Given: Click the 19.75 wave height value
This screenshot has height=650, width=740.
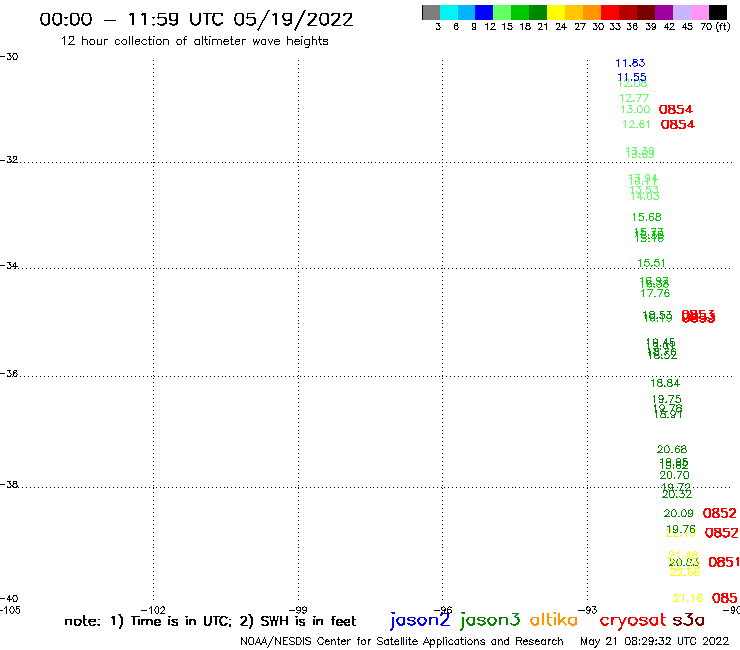Looking at the screenshot, I should pos(666,399).
